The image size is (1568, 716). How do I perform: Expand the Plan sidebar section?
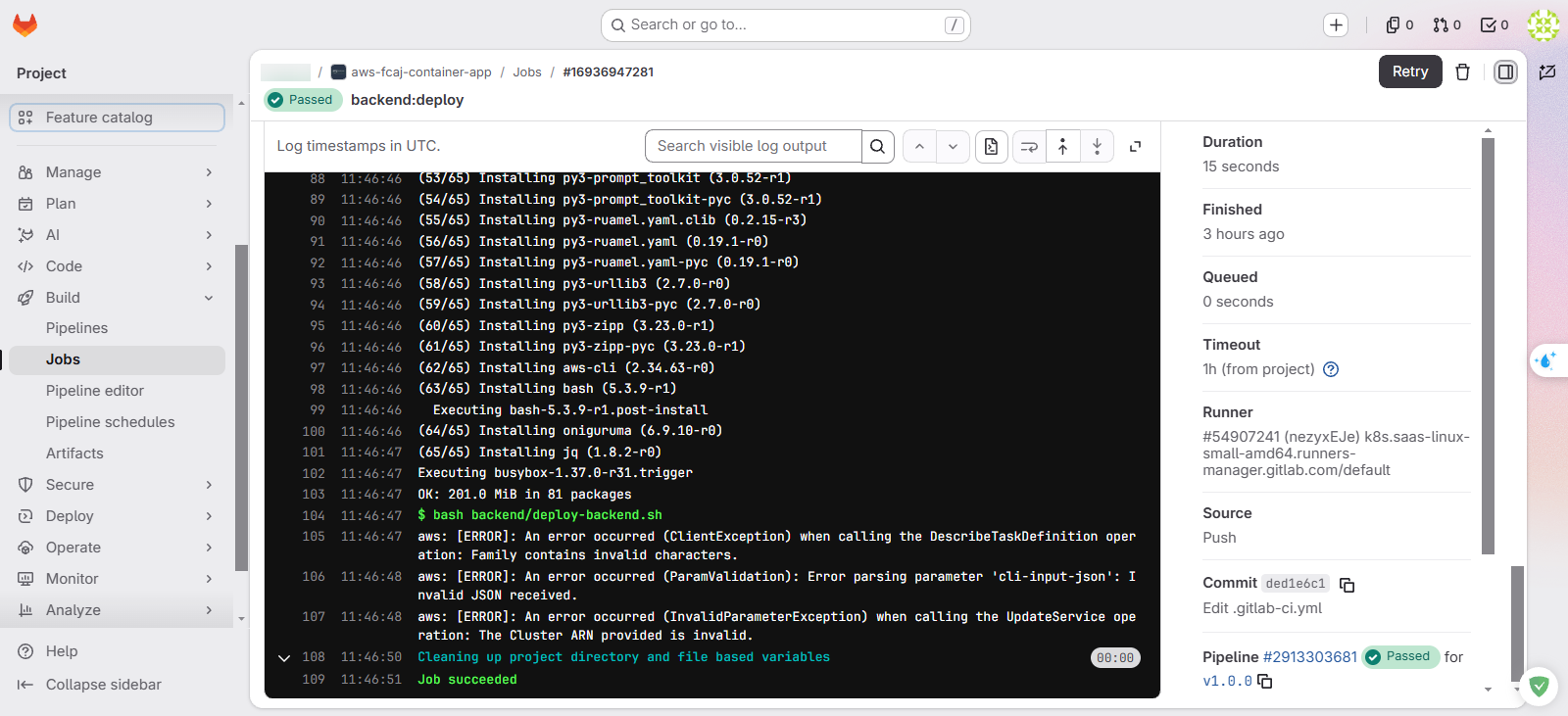click(x=117, y=204)
